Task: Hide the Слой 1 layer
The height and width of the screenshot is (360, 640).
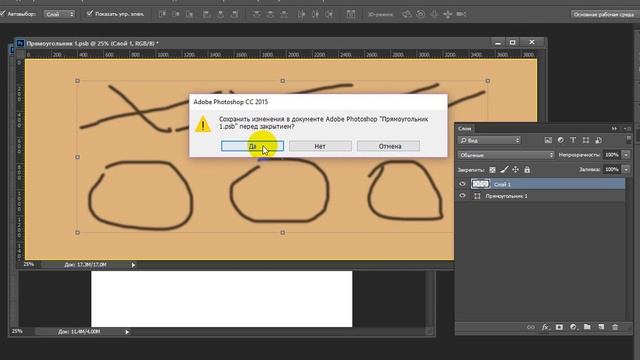Action: pos(462,184)
